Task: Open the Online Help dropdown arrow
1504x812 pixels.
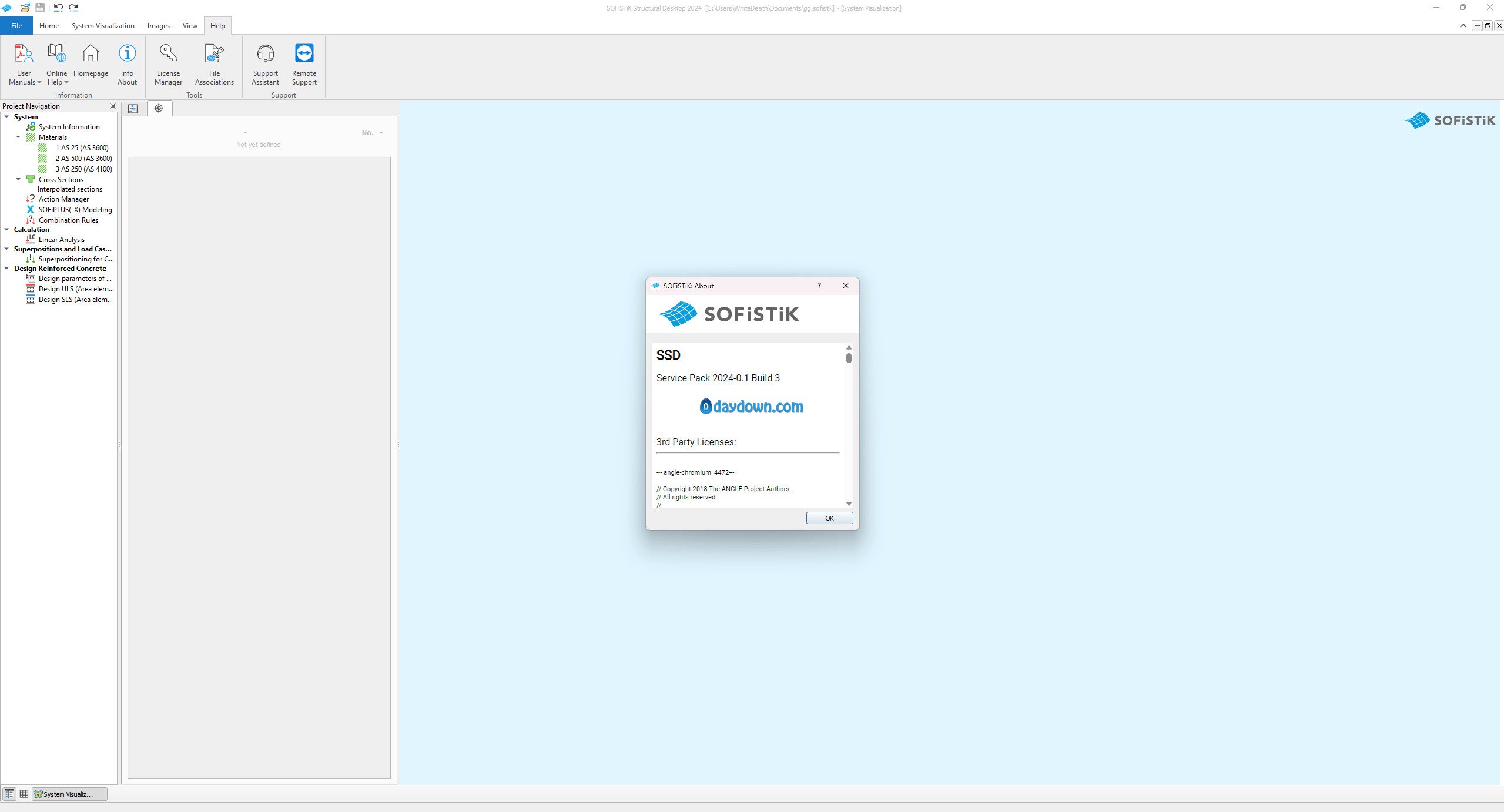Action: tap(66, 83)
